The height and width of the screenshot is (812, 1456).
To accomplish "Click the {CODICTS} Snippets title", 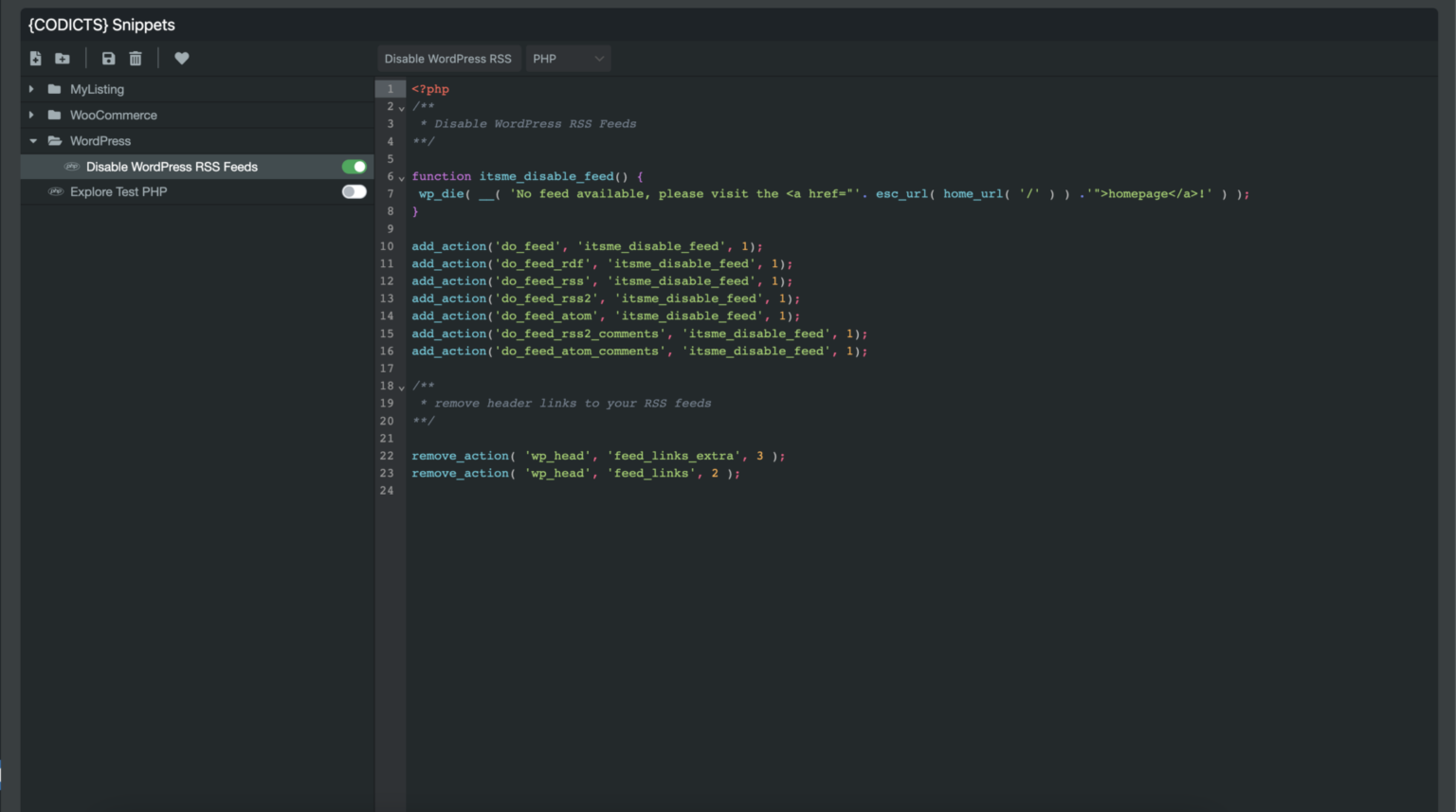I will tap(101, 25).
